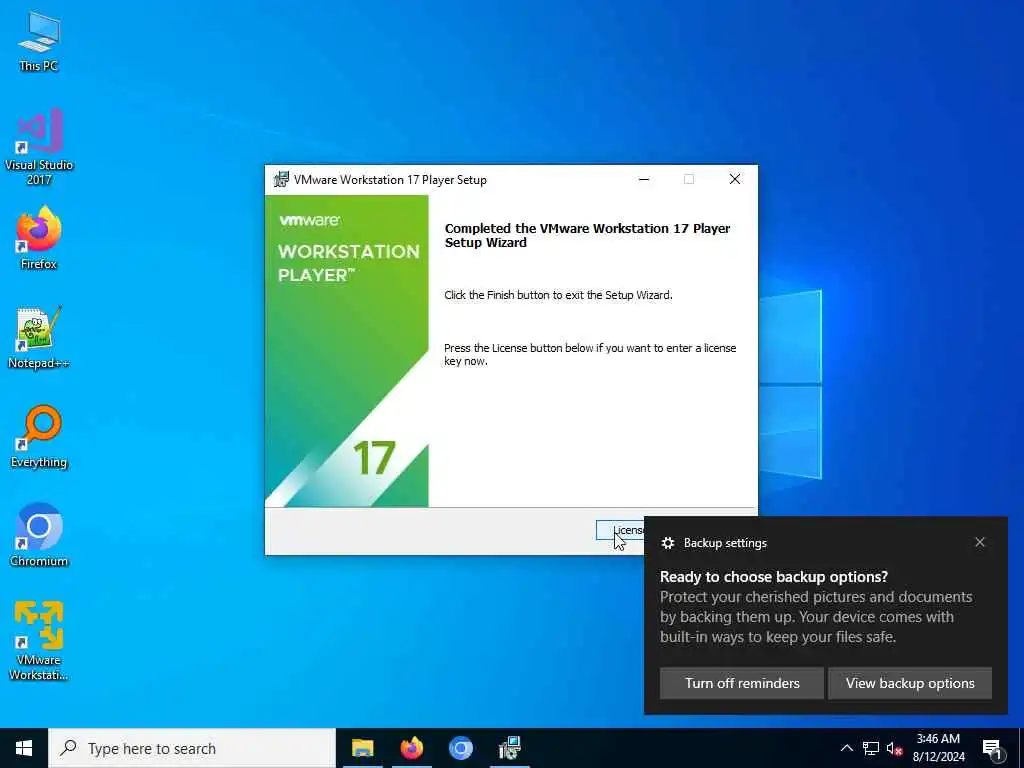
Task: Launch VMware Workstation desktop shortcut
Action: 39,640
